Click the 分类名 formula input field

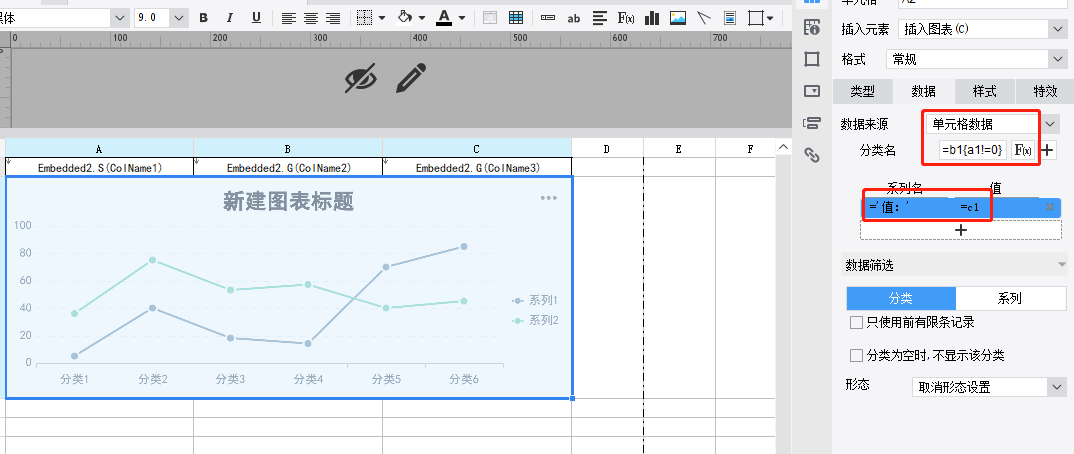tap(973, 150)
